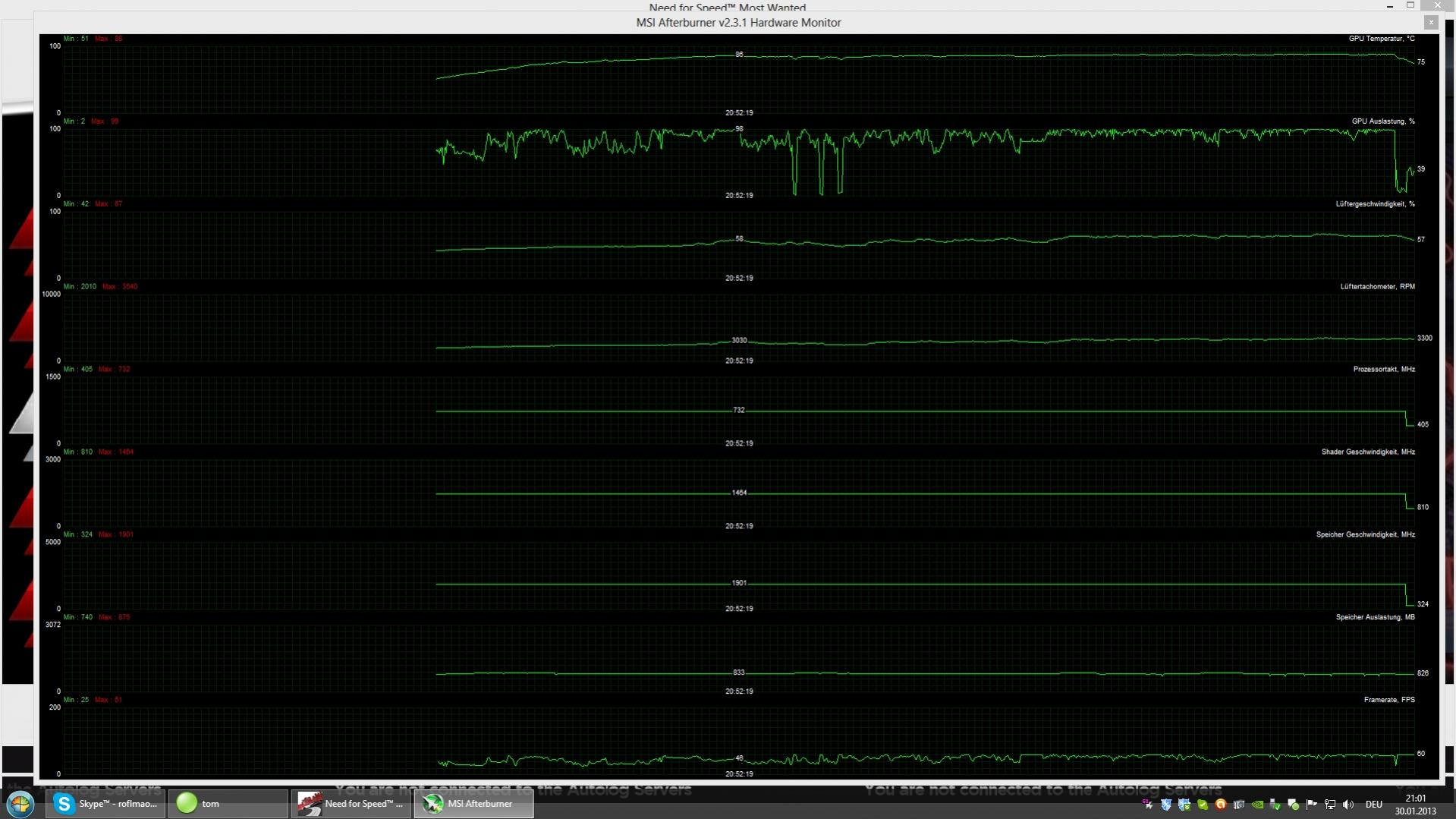This screenshot has width=1456, height=819.
Task: Click the current memory usage value 826
Action: (x=1423, y=673)
